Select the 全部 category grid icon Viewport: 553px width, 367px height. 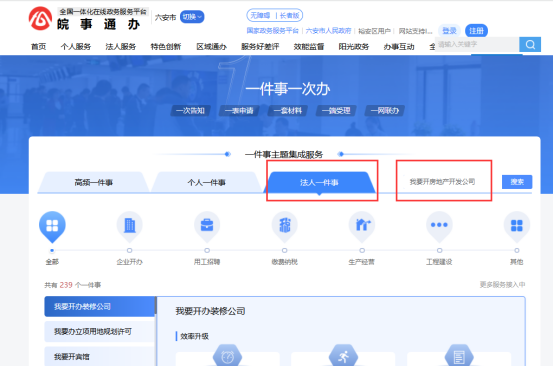pos(52,226)
